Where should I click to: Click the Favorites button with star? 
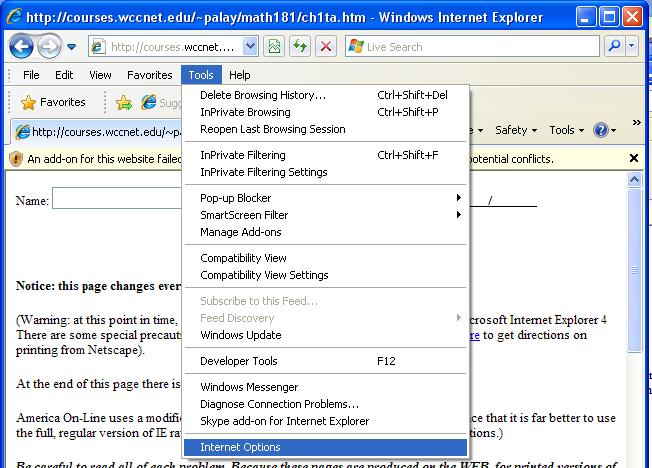(53, 102)
